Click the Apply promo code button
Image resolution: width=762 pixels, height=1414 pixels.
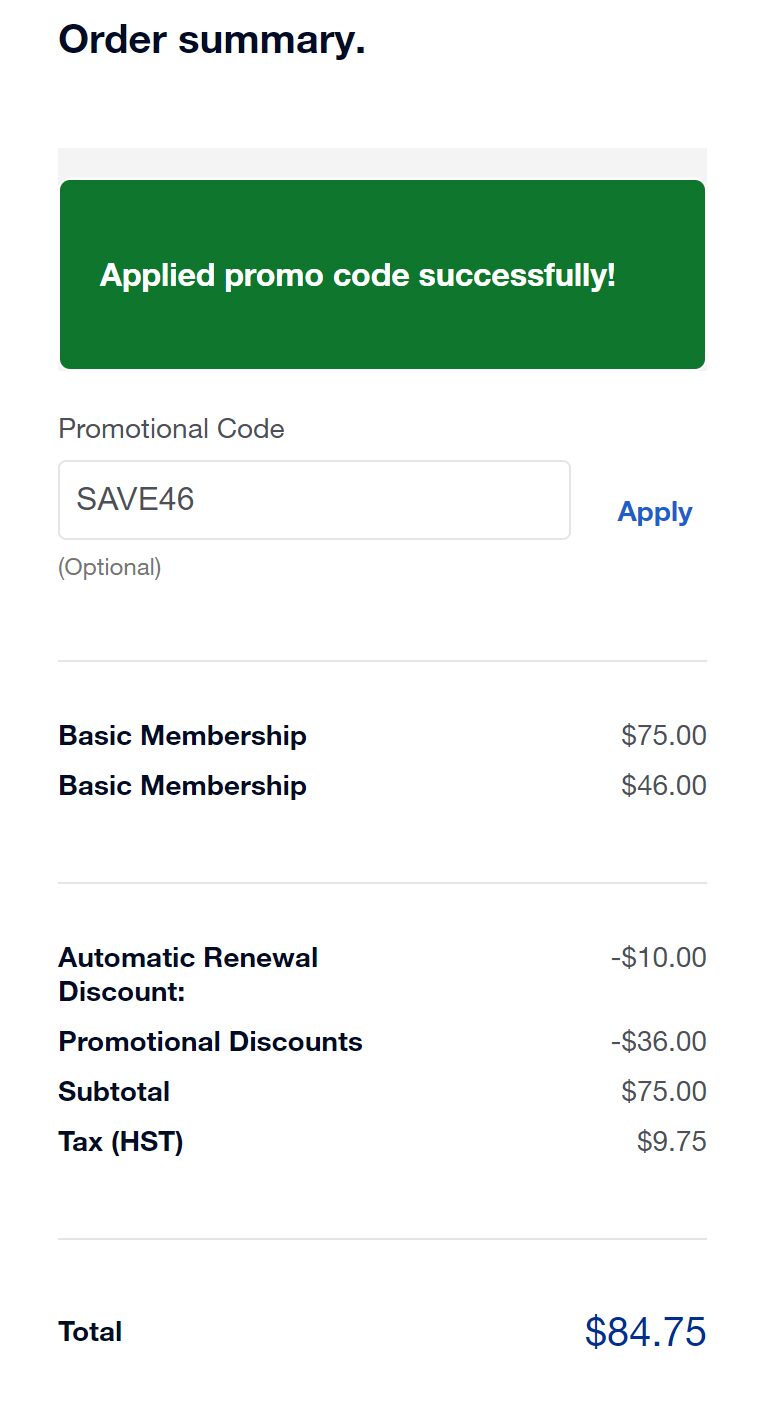tap(654, 512)
